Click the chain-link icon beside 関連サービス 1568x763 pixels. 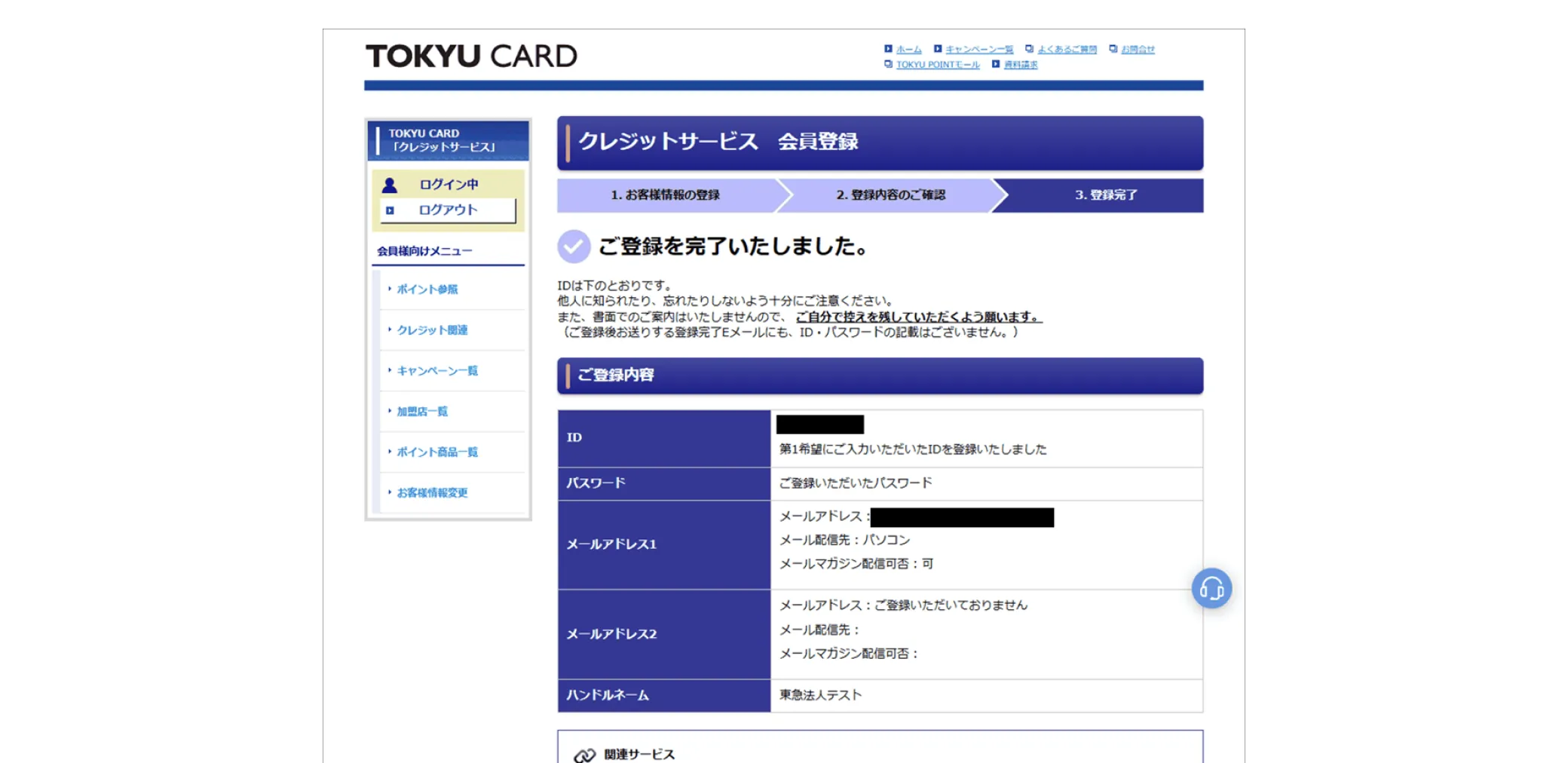tap(584, 753)
